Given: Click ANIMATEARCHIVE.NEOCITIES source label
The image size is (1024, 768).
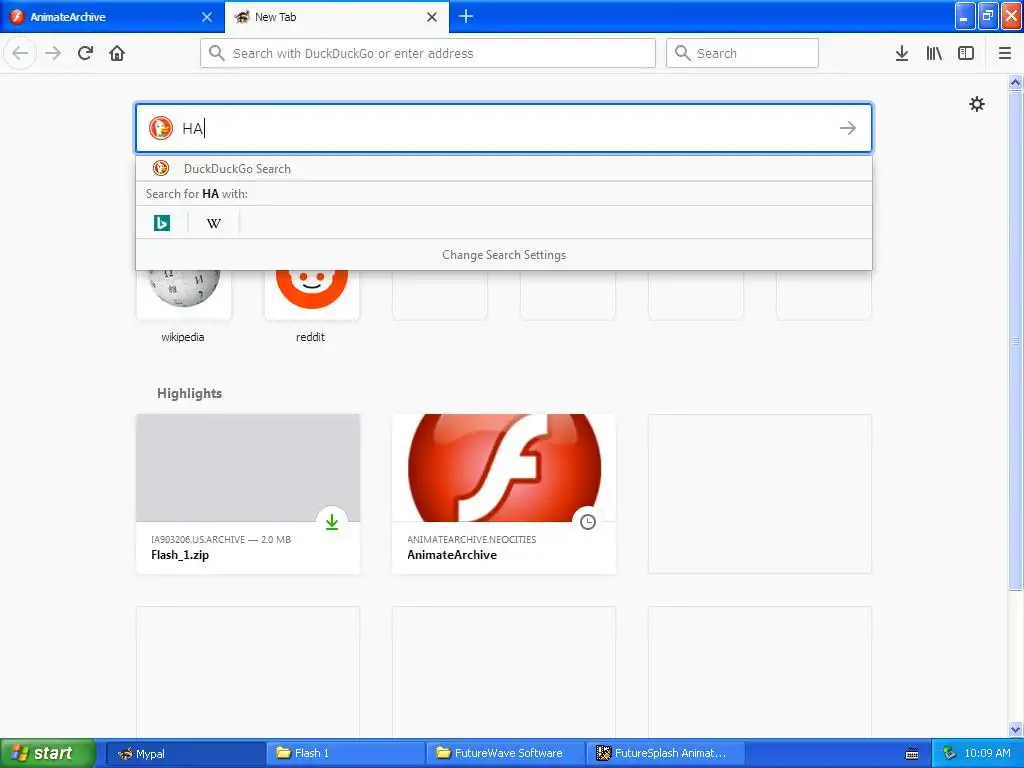Looking at the screenshot, I should pos(472,539).
